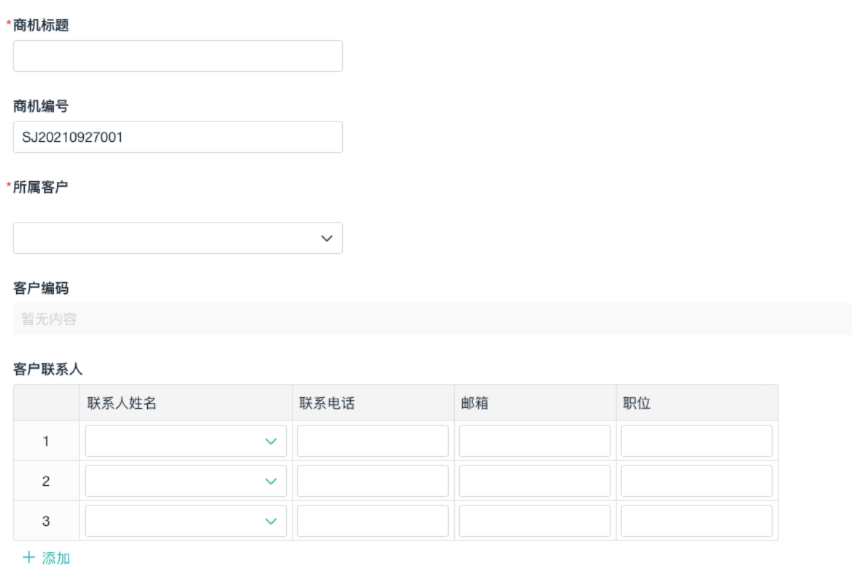Click the green chevron in row 3
The width and height of the screenshot is (852, 581).
(270, 521)
